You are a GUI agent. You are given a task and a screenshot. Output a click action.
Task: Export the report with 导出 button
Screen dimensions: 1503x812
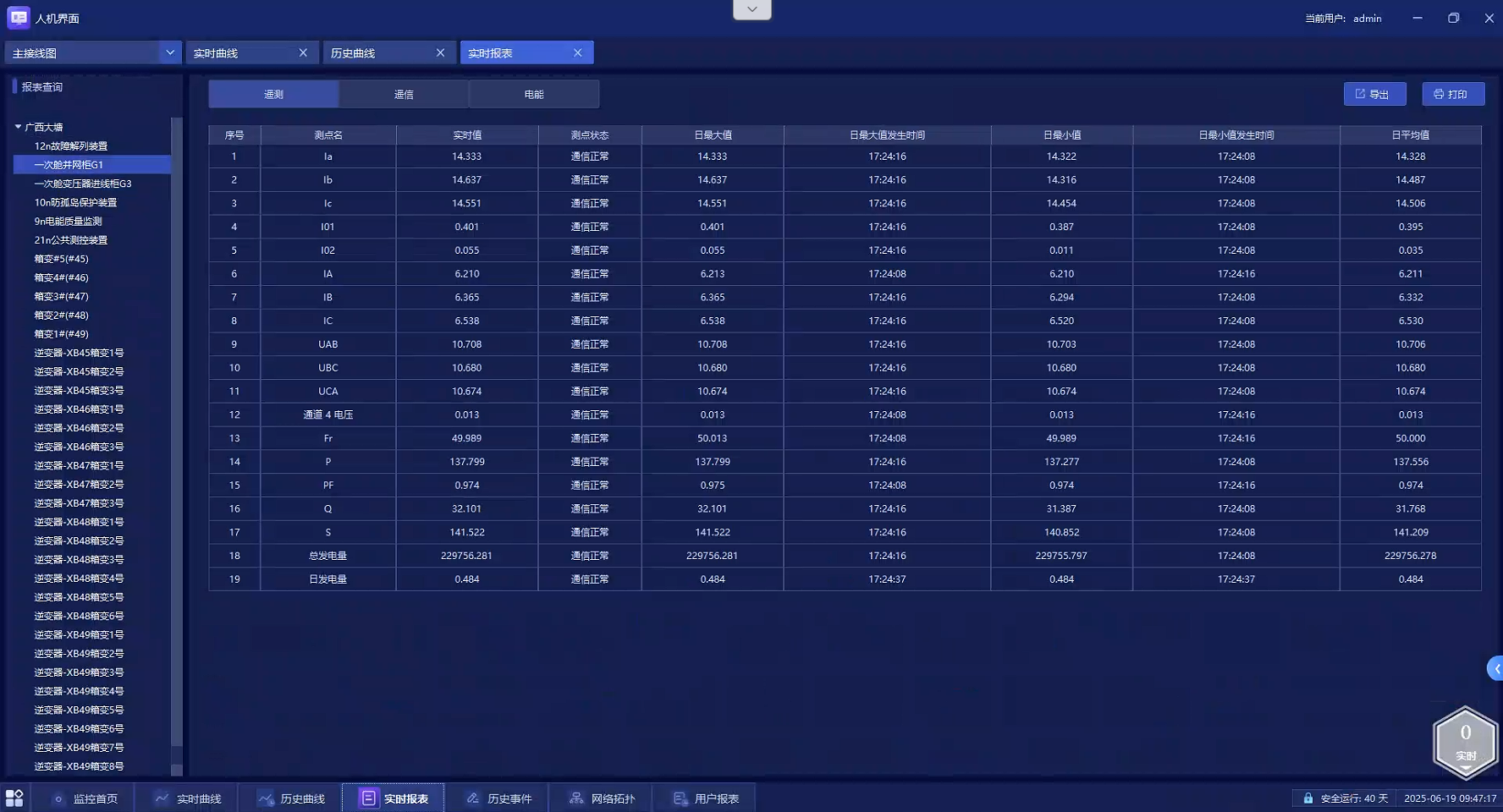[1374, 94]
